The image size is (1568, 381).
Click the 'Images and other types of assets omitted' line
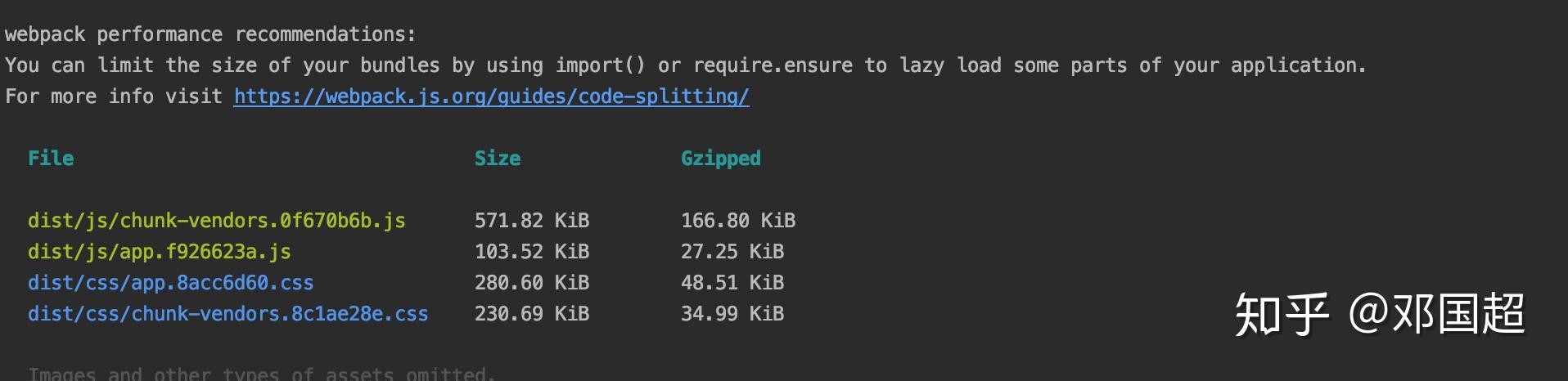tap(262, 374)
